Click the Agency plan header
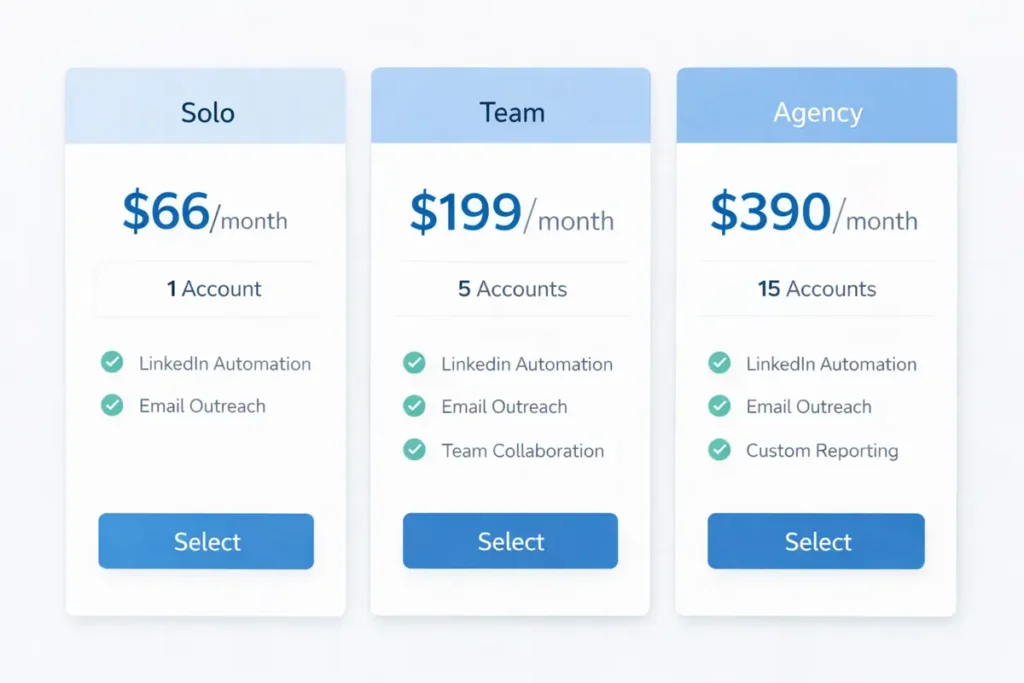The width and height of the screenshot is (1024, 683). tap(817, 112)
